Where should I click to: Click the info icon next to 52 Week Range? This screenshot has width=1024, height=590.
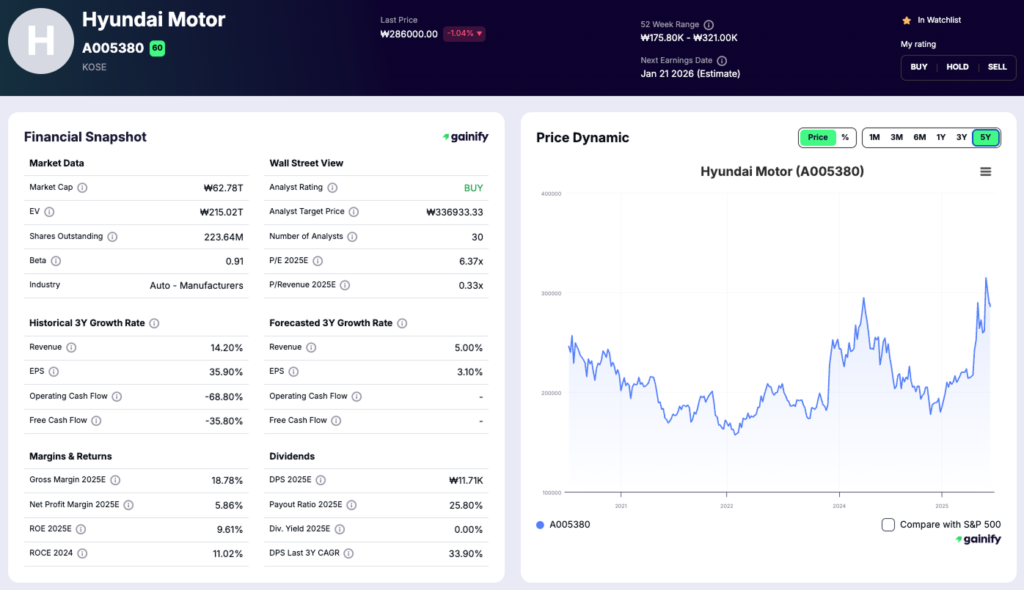(709, 24)
